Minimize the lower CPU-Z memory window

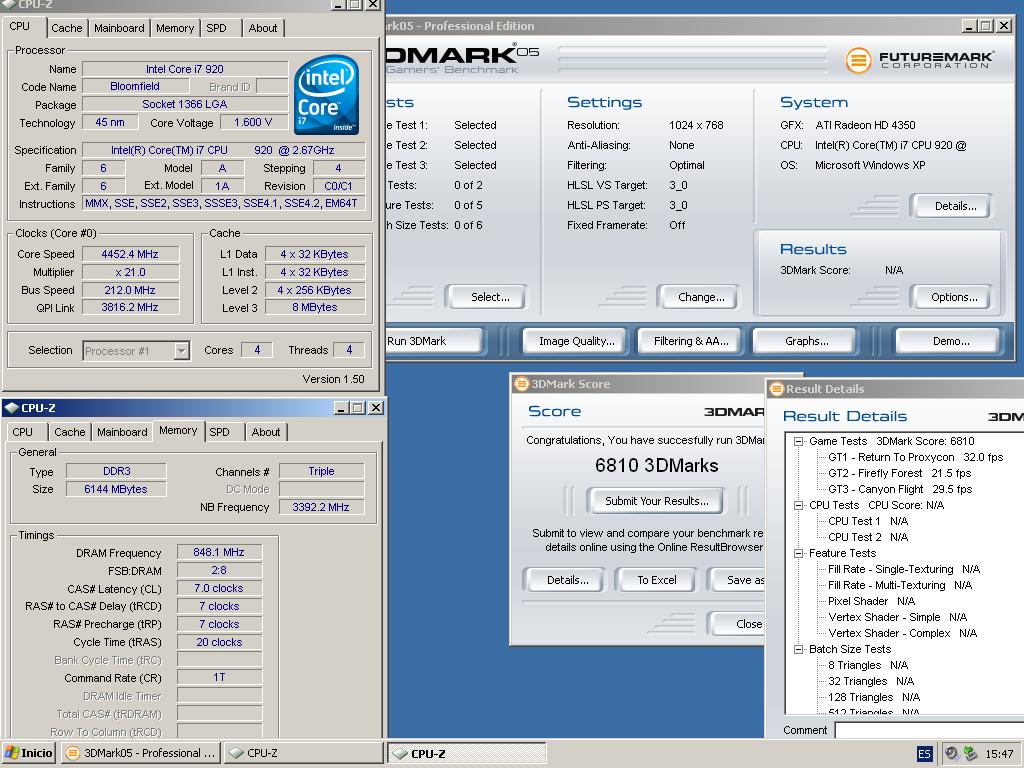(x=342, y=408)
